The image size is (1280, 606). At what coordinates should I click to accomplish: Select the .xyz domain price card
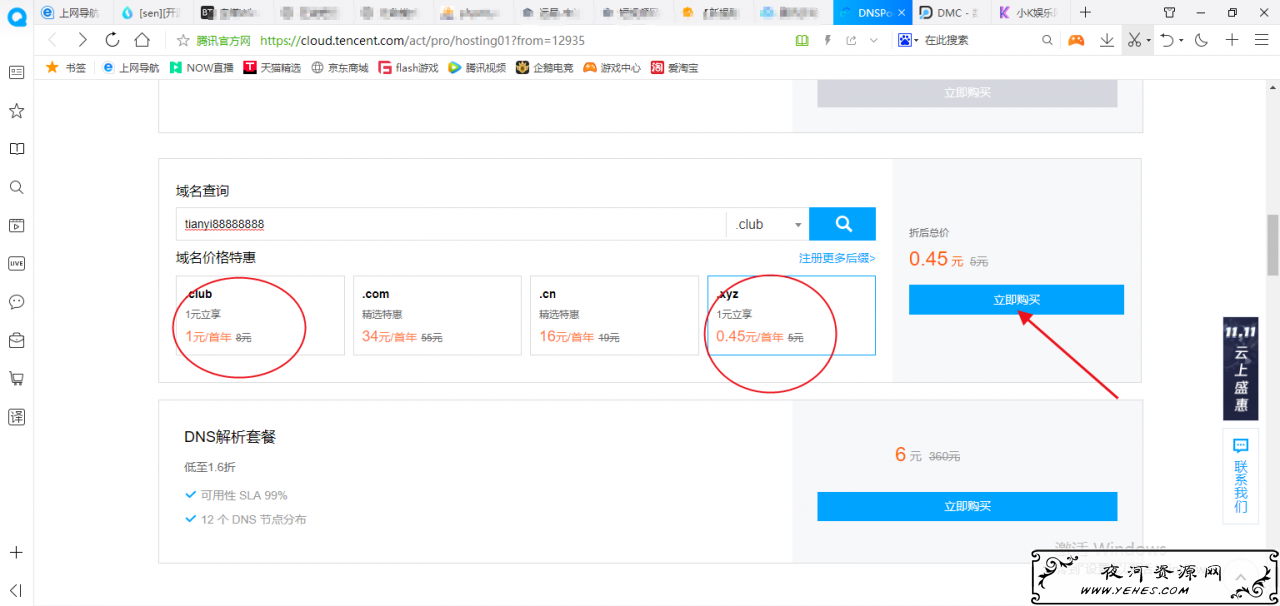click(x=791, y=315)
